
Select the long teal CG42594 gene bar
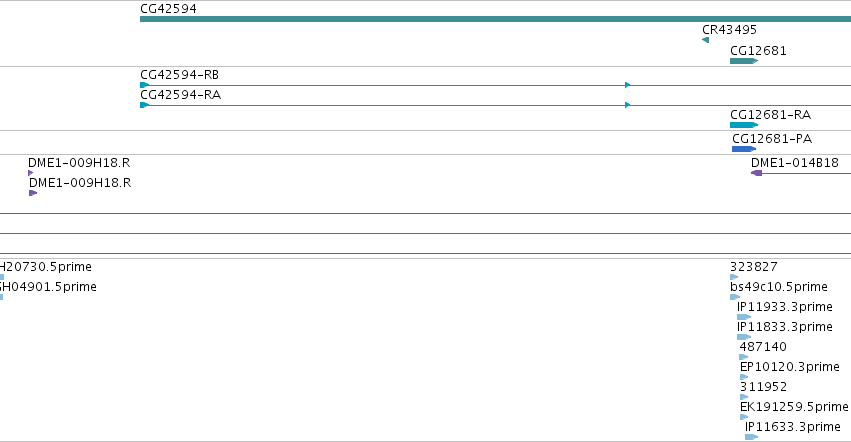[496, 20]
